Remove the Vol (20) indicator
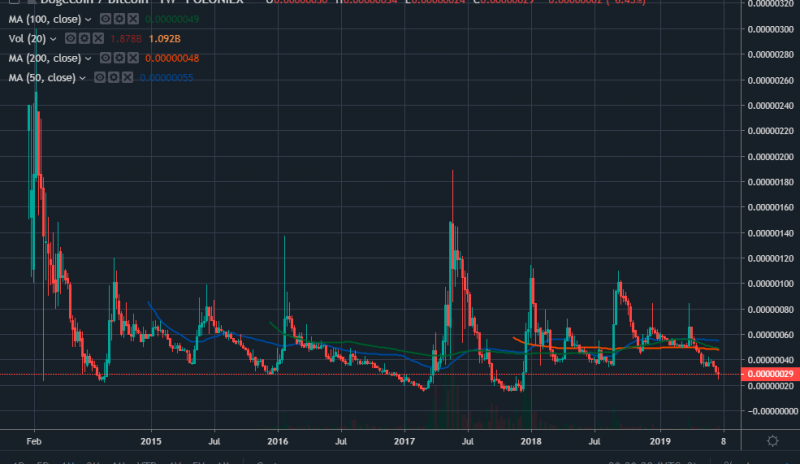The height and width of the screenshot is (464, 800). pyautogui.click(x=98, y=38)
